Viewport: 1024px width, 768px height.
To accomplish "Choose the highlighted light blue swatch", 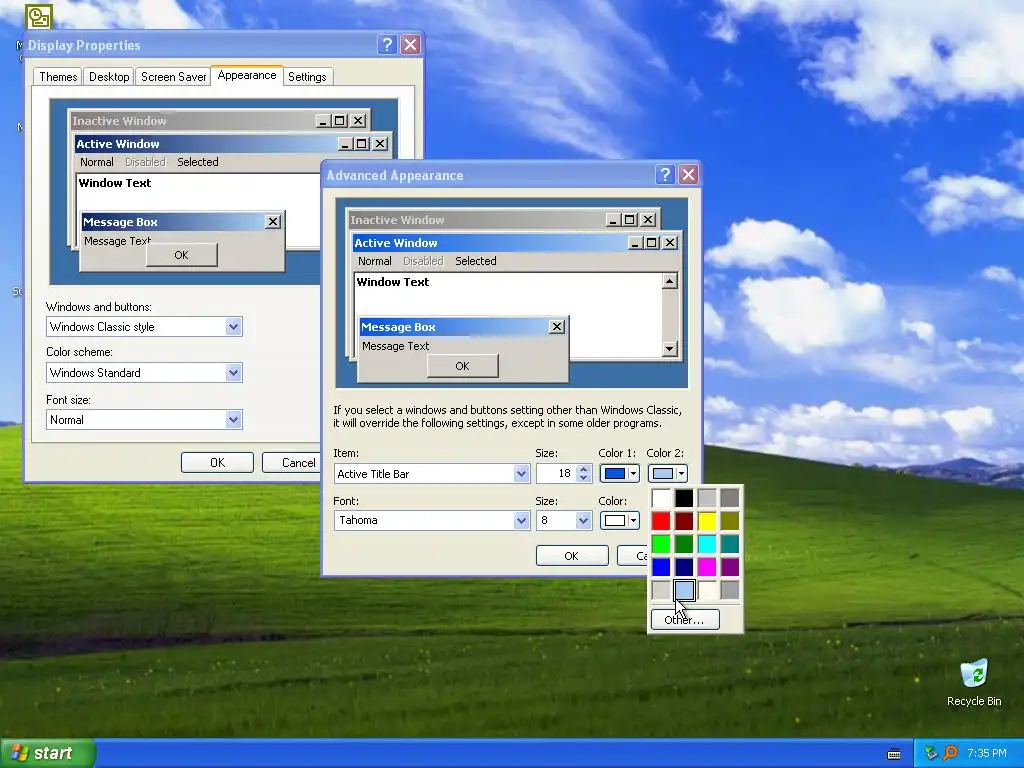I will click(684, 590).
